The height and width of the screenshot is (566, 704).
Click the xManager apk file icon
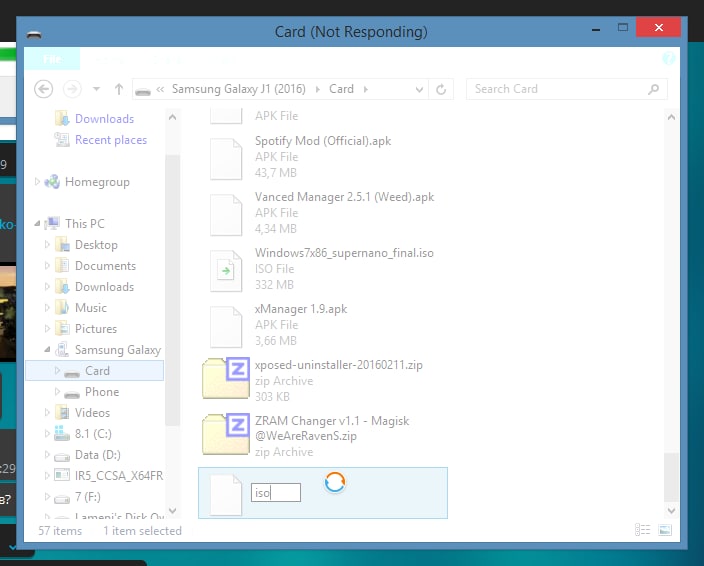226,327
